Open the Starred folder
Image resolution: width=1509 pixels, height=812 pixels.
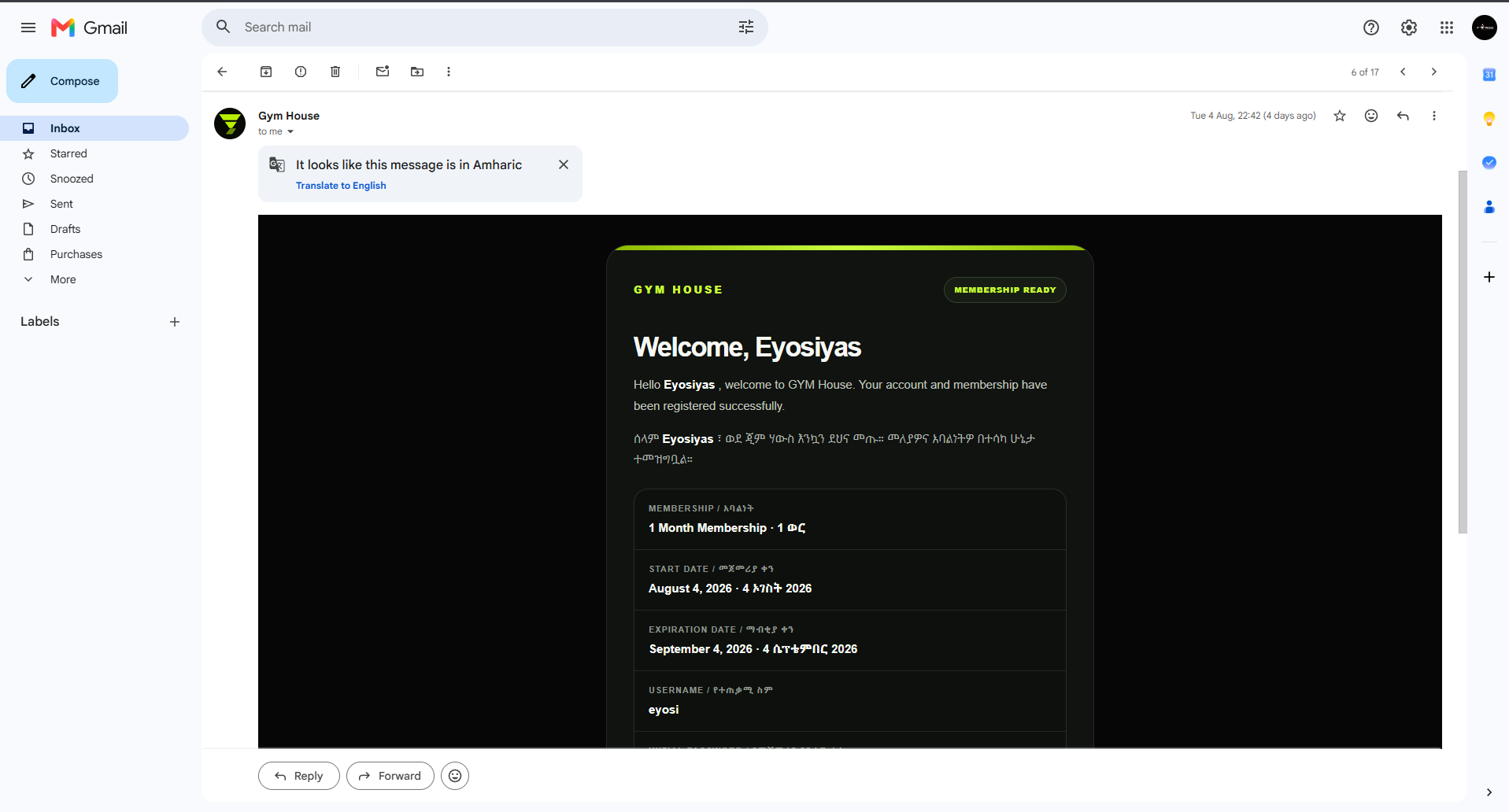click(x=94, y=153)
